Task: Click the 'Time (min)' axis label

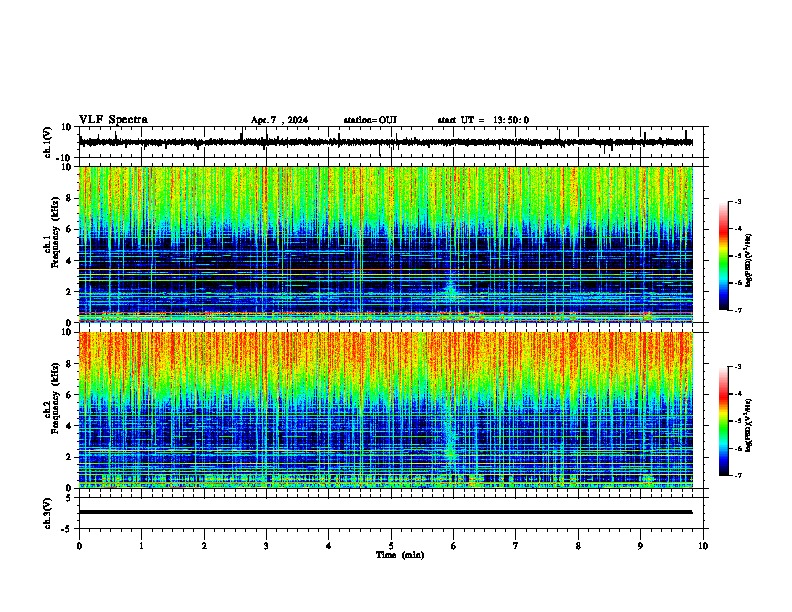Action: point(400,555)
